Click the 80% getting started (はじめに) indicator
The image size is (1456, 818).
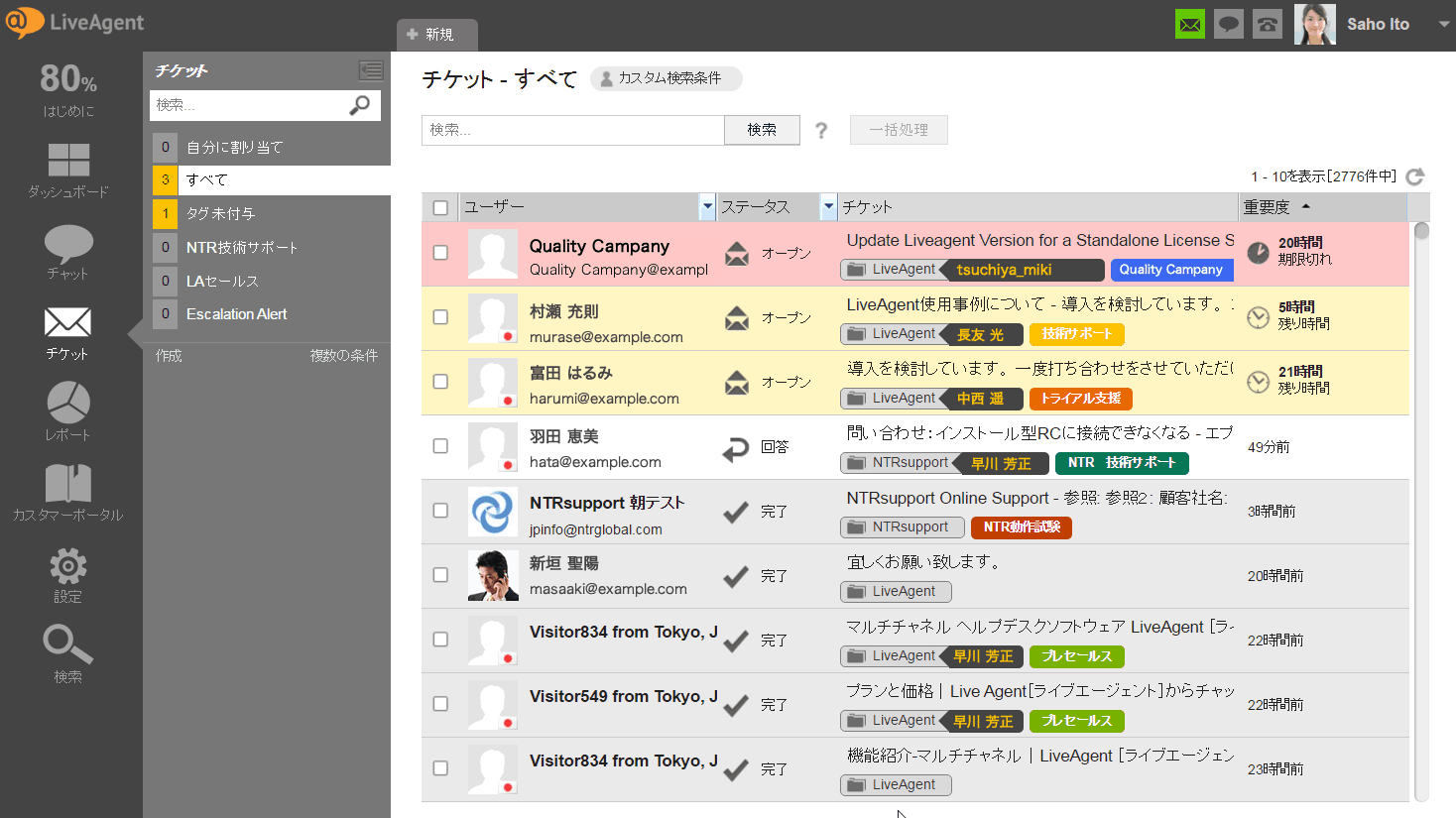(68, 89)
